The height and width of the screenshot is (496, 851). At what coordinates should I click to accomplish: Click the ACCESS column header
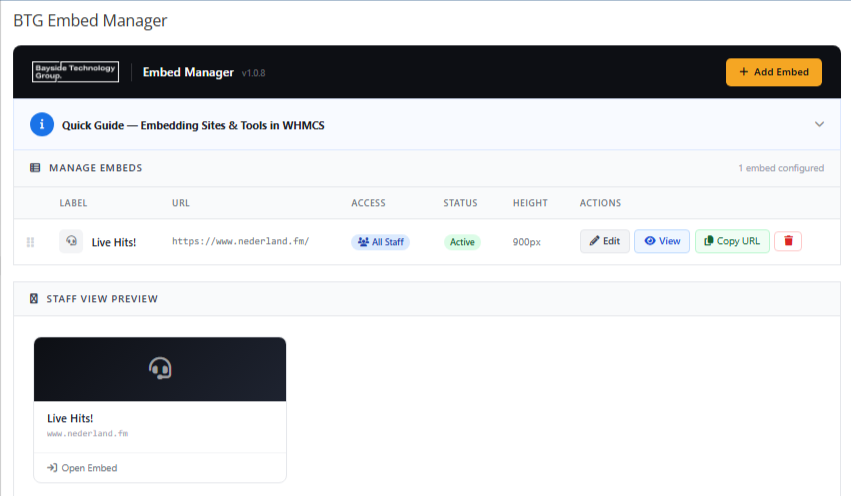pos(368,203)
